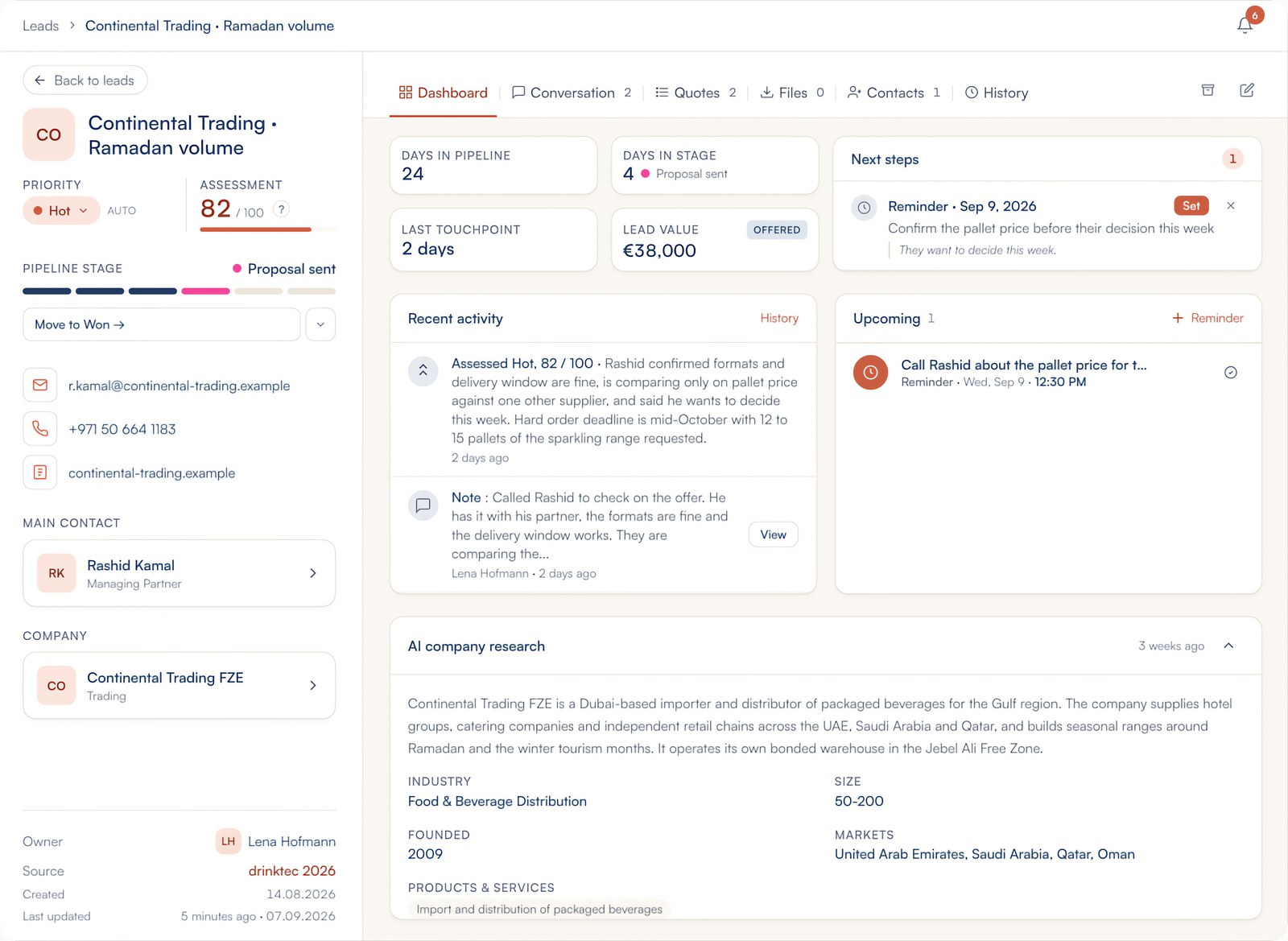
Task: Click the OFFERED badge
Action: (777, 230)
